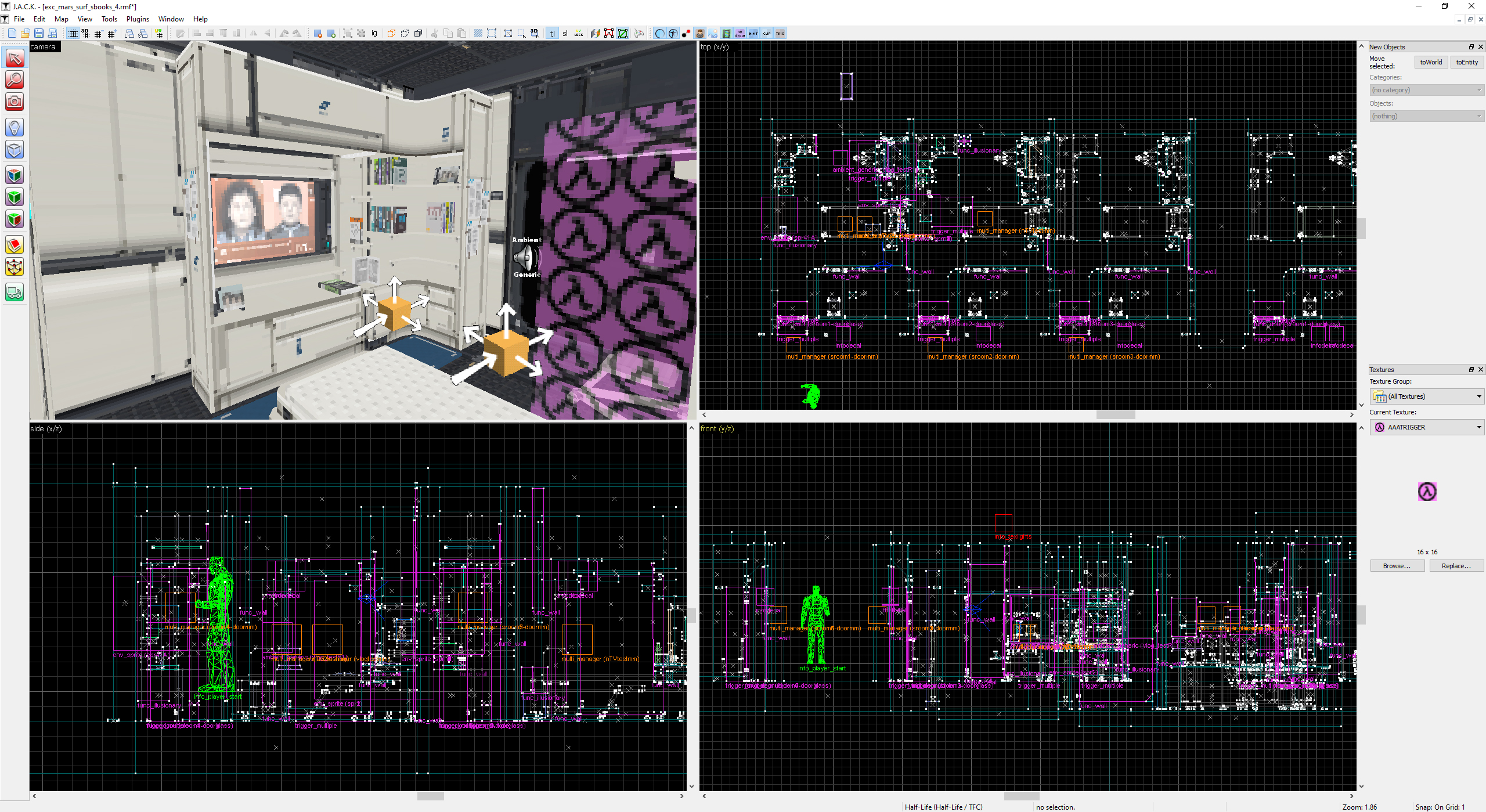Click the run map gamepad icon

[x=639, y=33]
